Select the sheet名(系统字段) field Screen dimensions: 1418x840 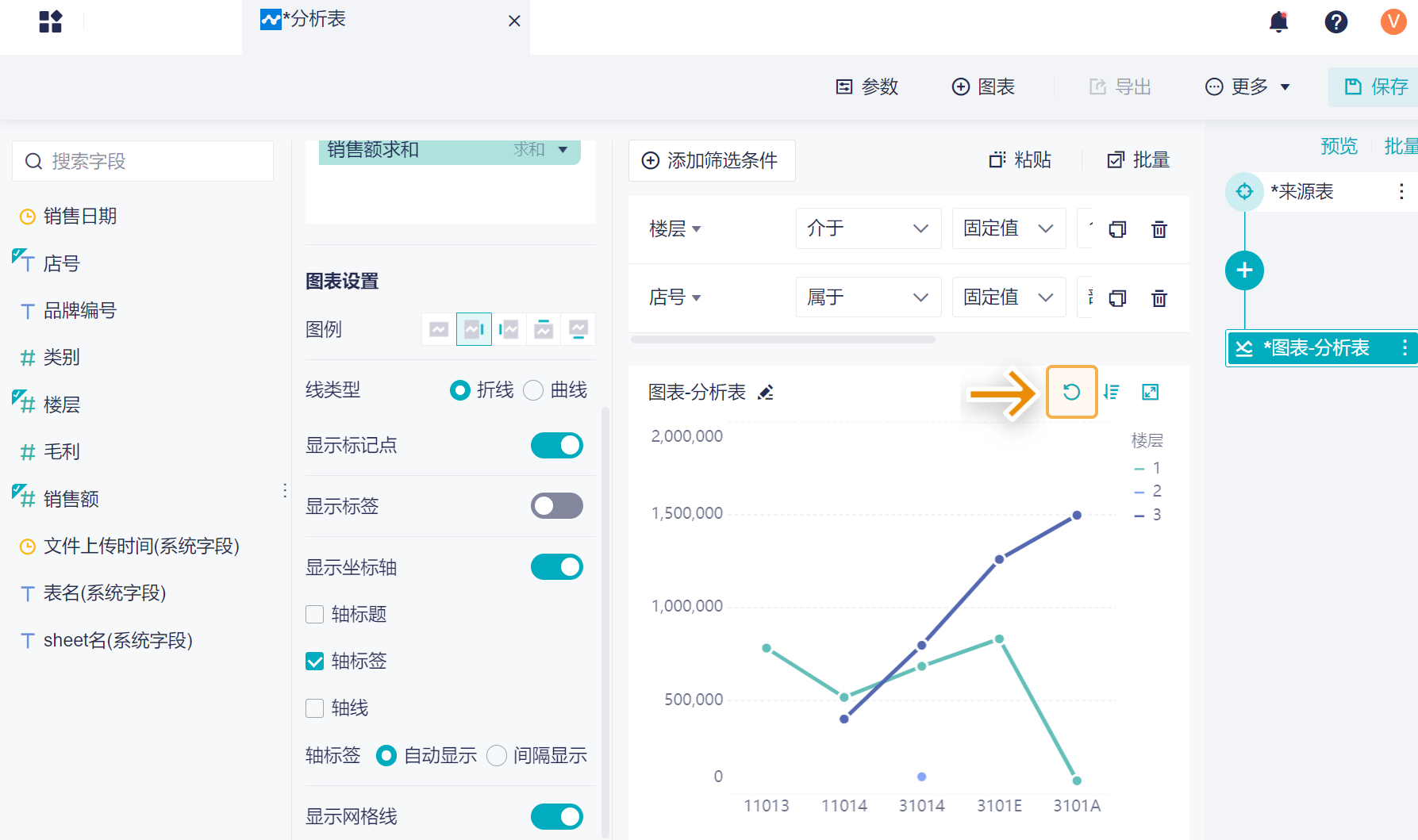click(x=118, y=640)
